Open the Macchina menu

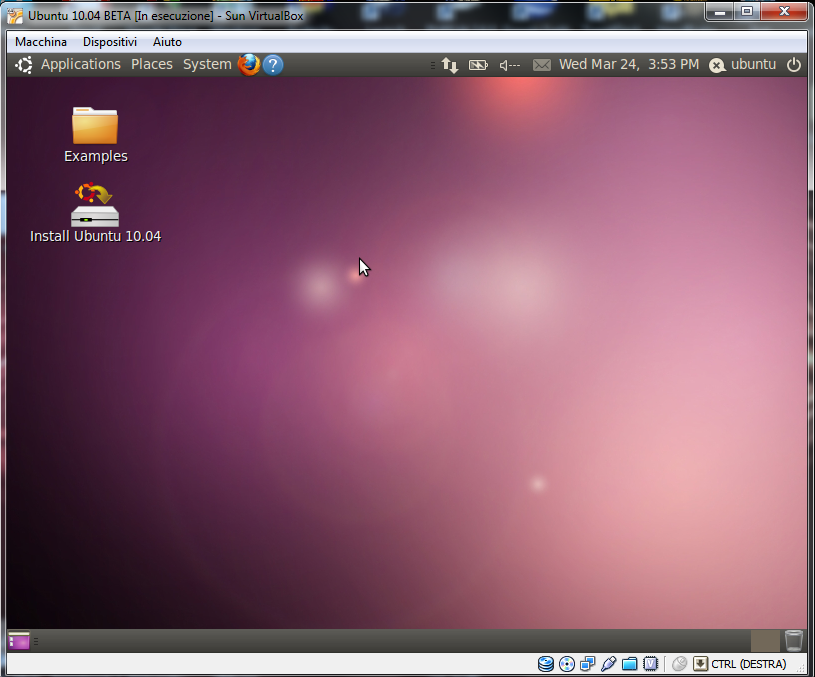(41, 42)
